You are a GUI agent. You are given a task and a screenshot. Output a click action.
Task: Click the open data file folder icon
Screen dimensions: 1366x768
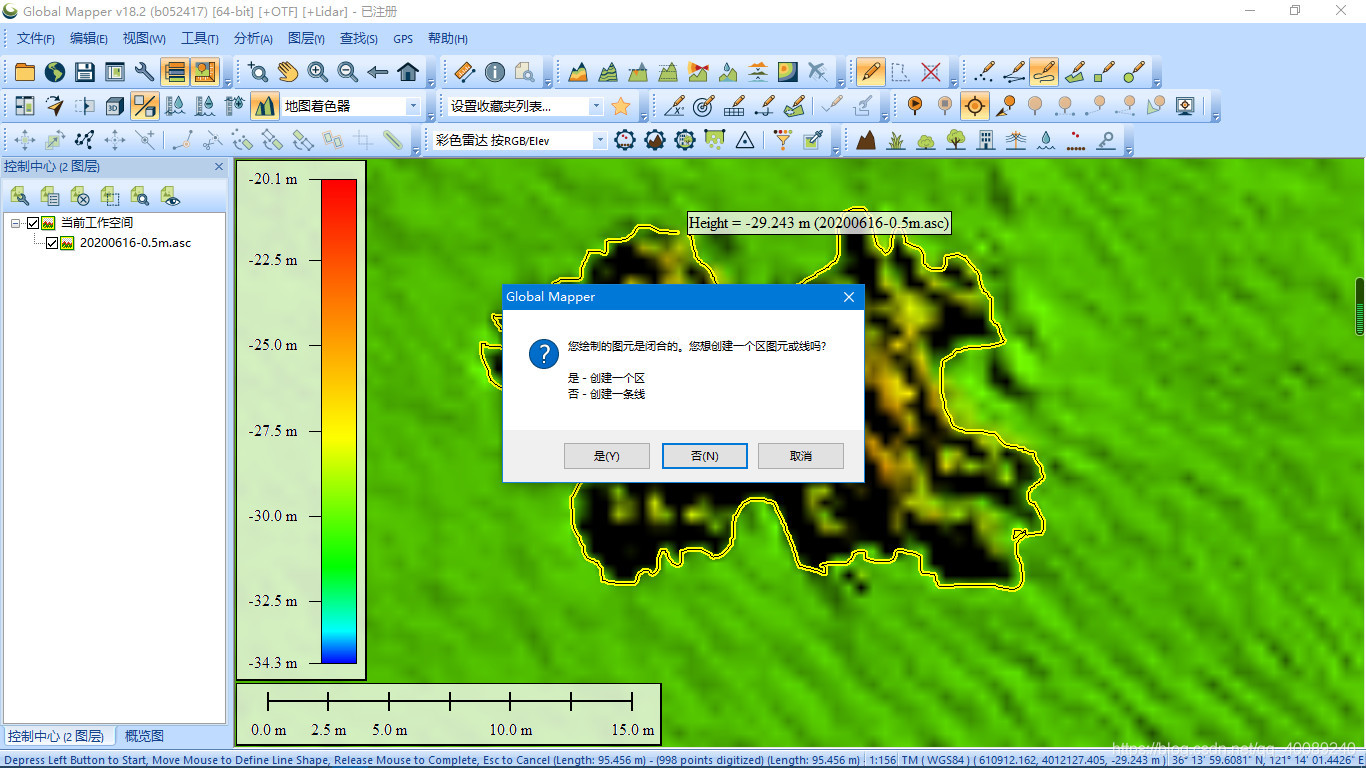click(x=25, y=72)
